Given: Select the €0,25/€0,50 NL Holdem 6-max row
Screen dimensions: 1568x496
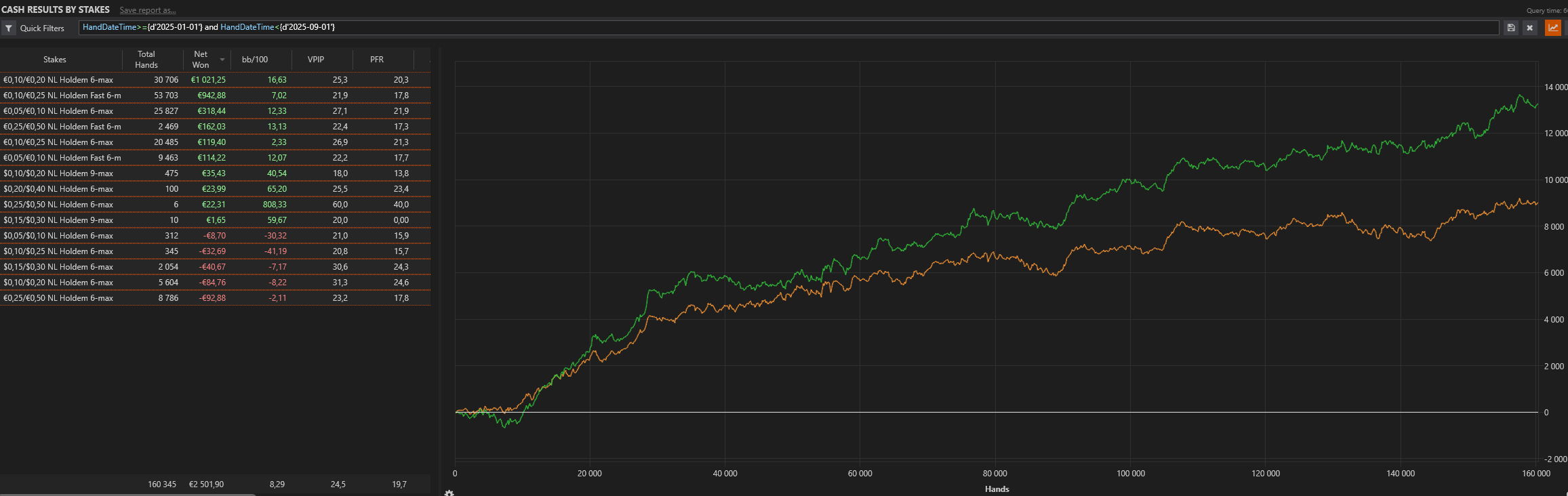Looking at the screenshot, I should coord(215,298).
